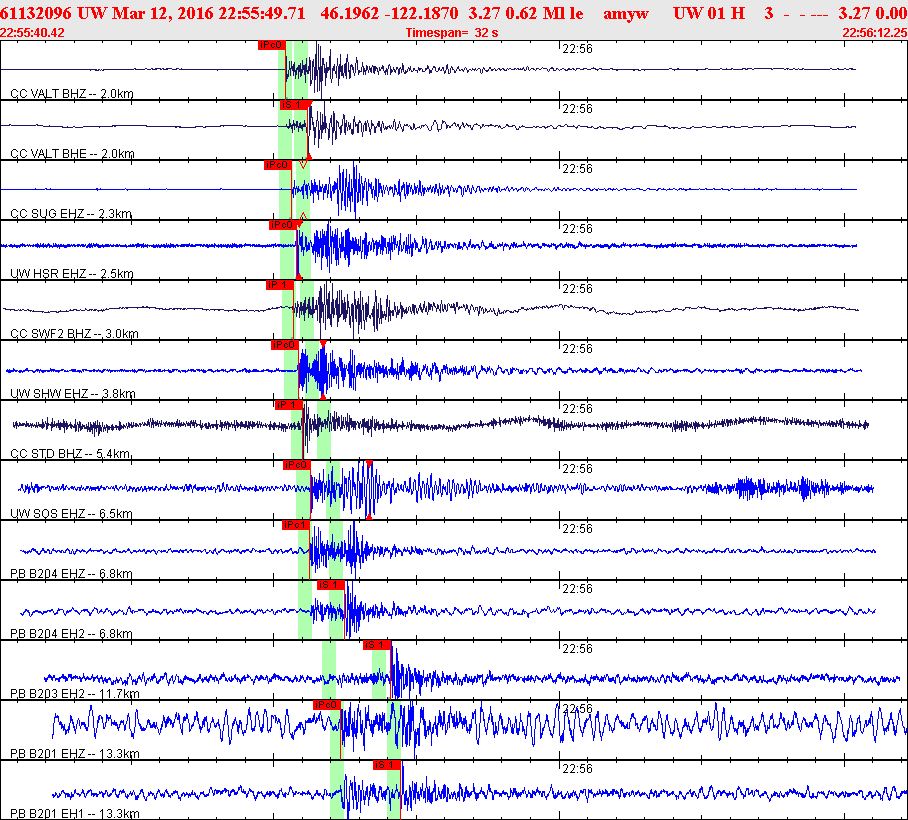Click the red amplitude triangle atop UW SOS trace

click(x=370, y=464)
